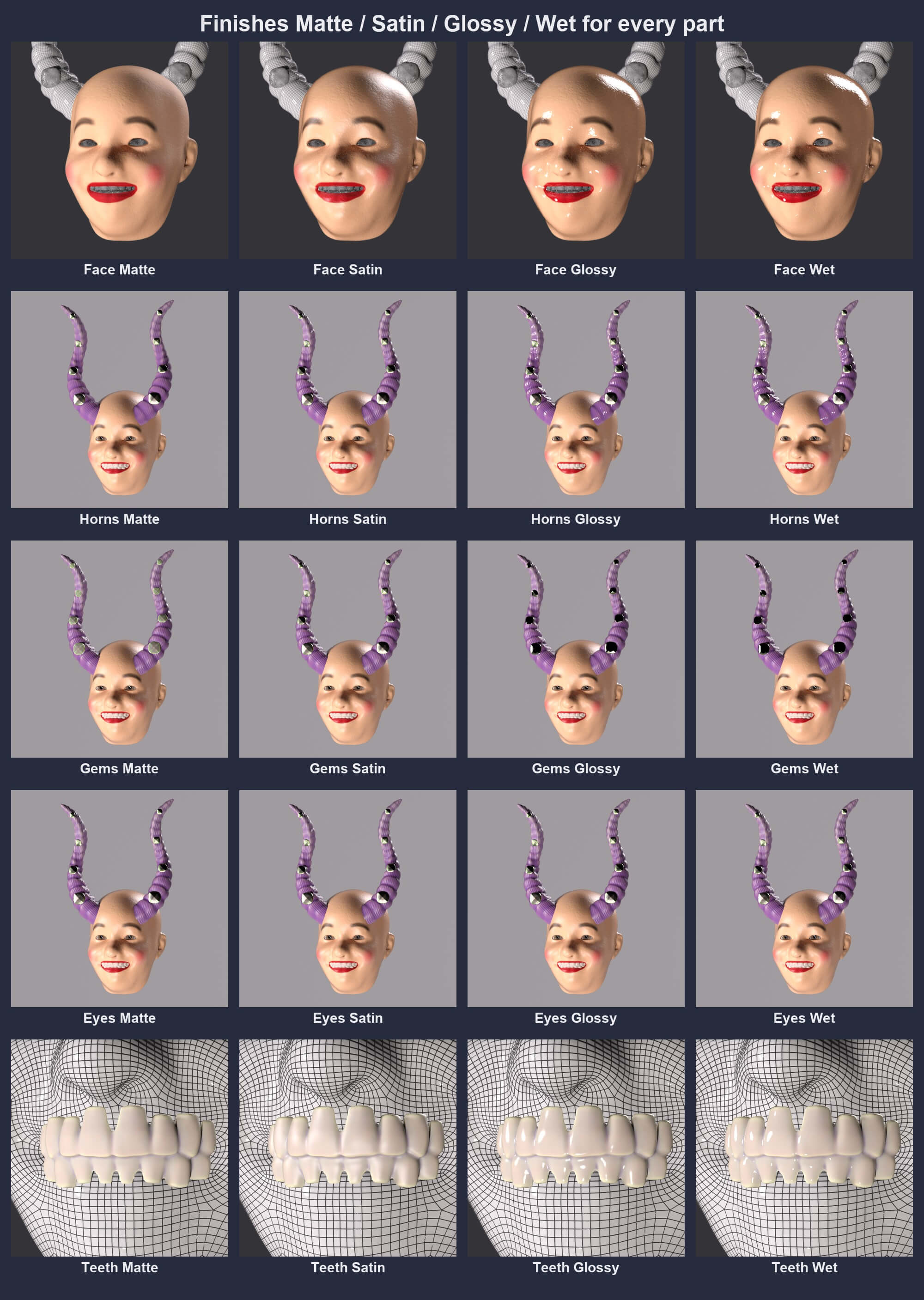Click the 'Teeth Matte' caption

point(120,1268)
